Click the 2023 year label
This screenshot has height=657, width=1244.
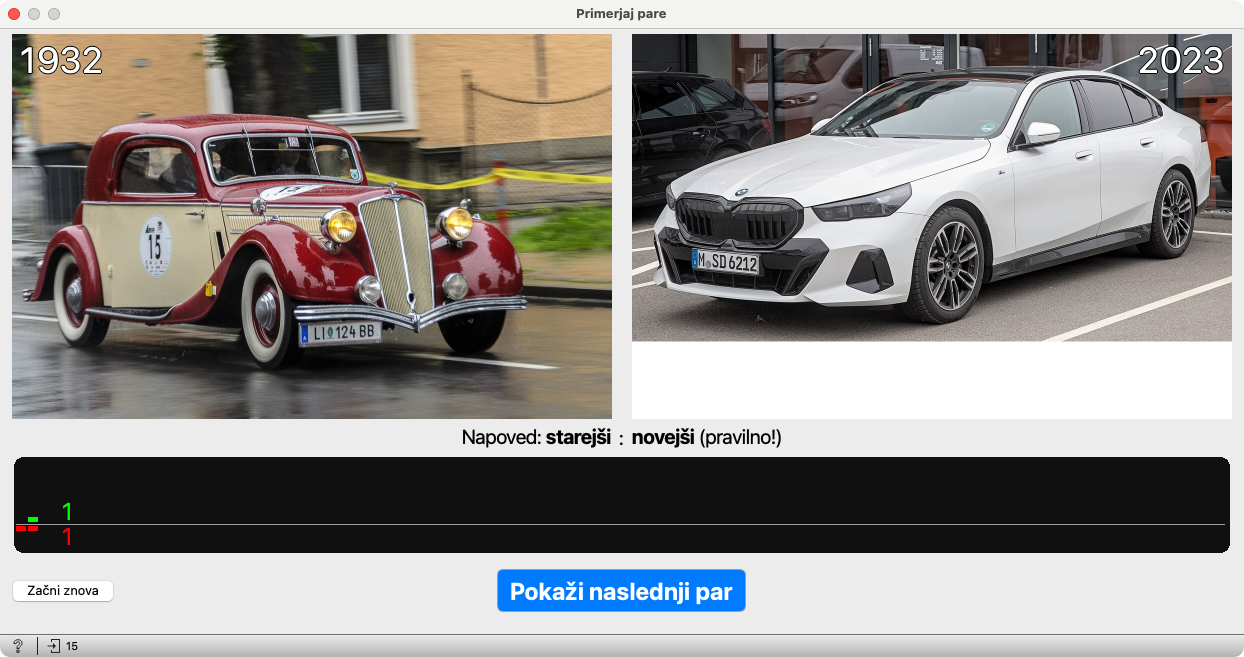[1180, 61]
